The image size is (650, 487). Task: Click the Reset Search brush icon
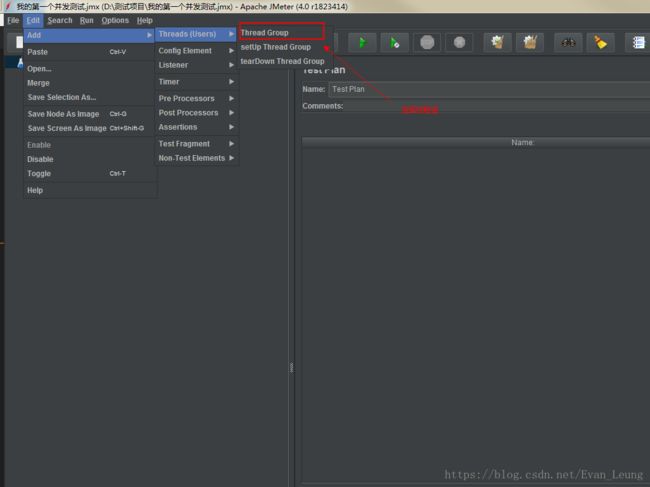click(600, 42)
